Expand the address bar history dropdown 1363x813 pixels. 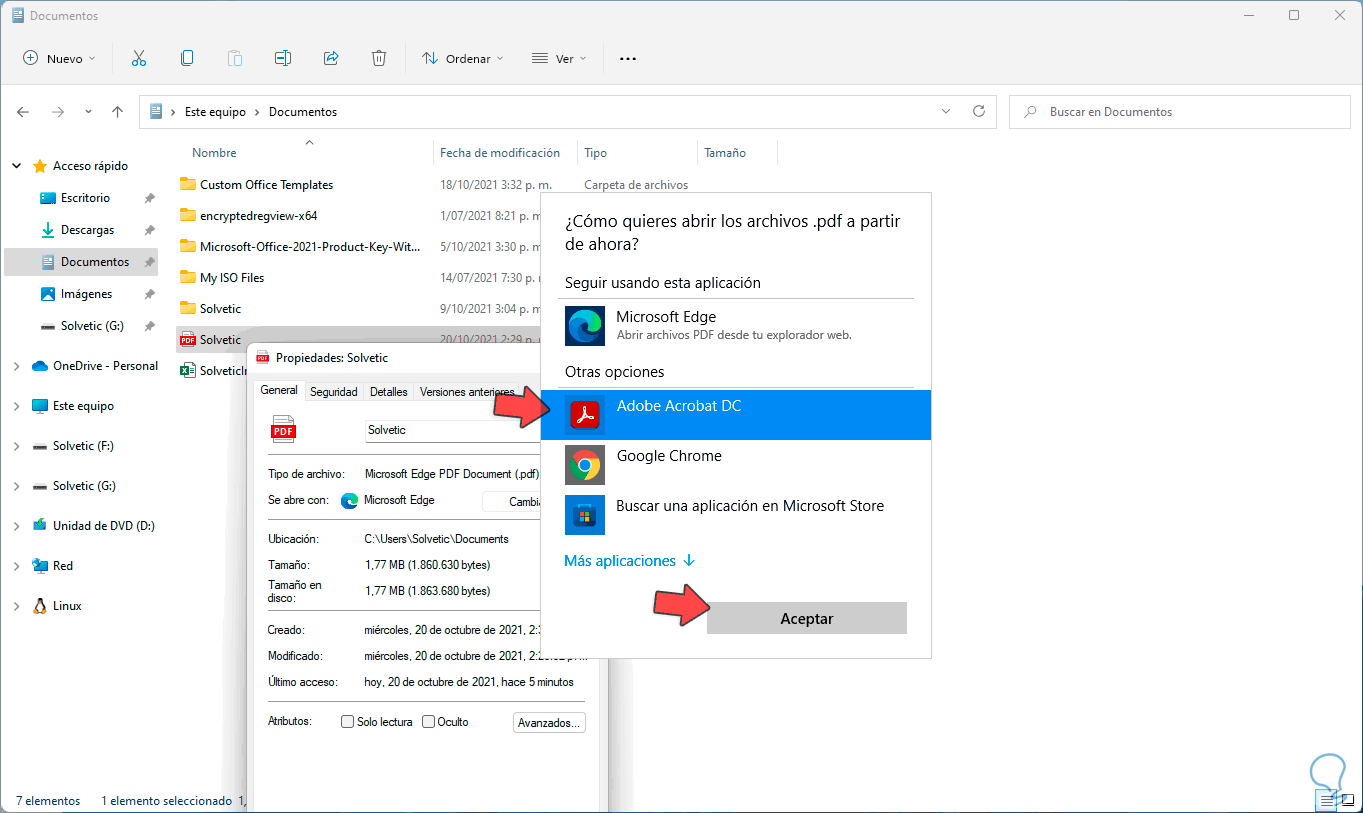946,112
